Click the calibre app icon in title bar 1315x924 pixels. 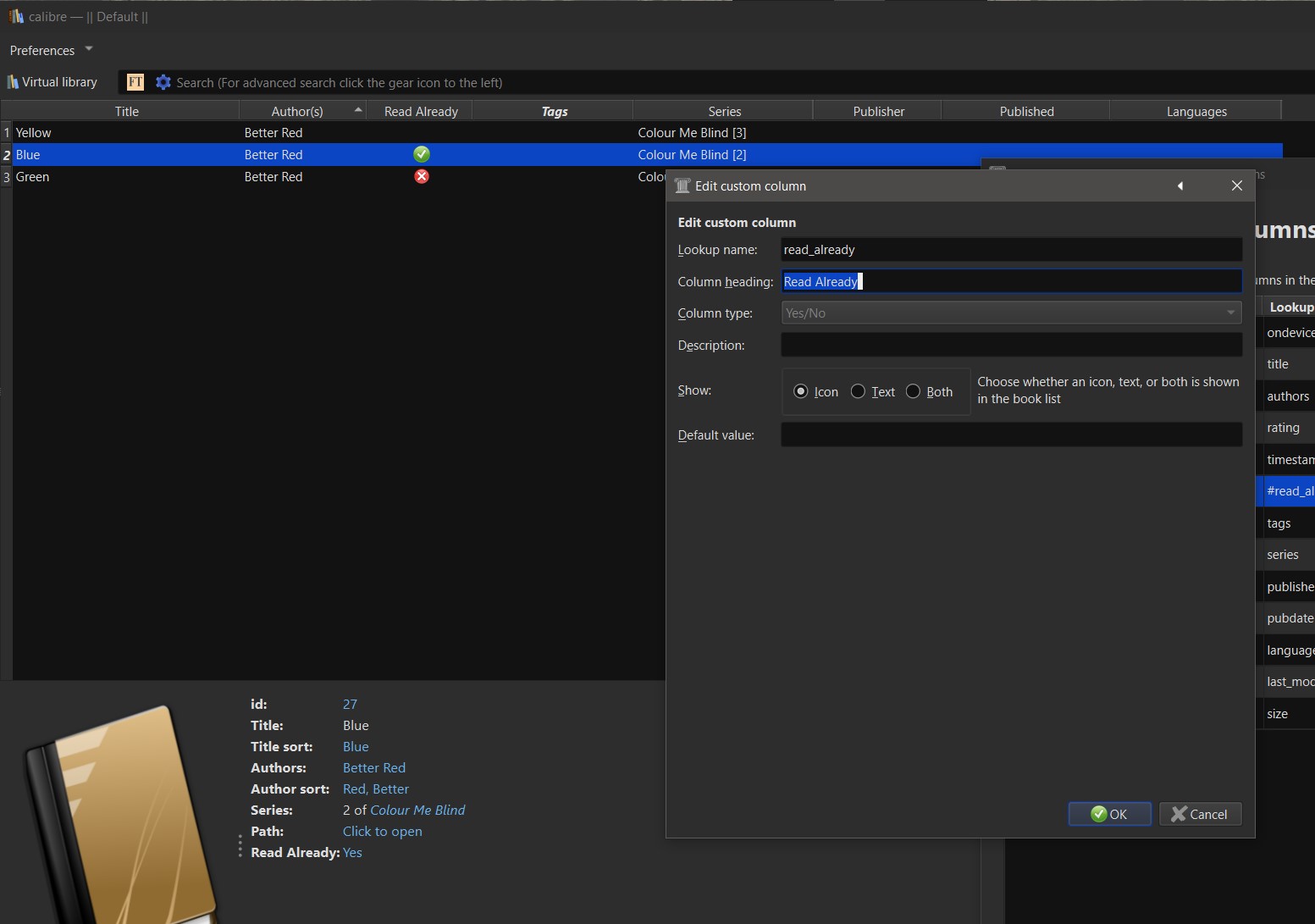point(15,16)
